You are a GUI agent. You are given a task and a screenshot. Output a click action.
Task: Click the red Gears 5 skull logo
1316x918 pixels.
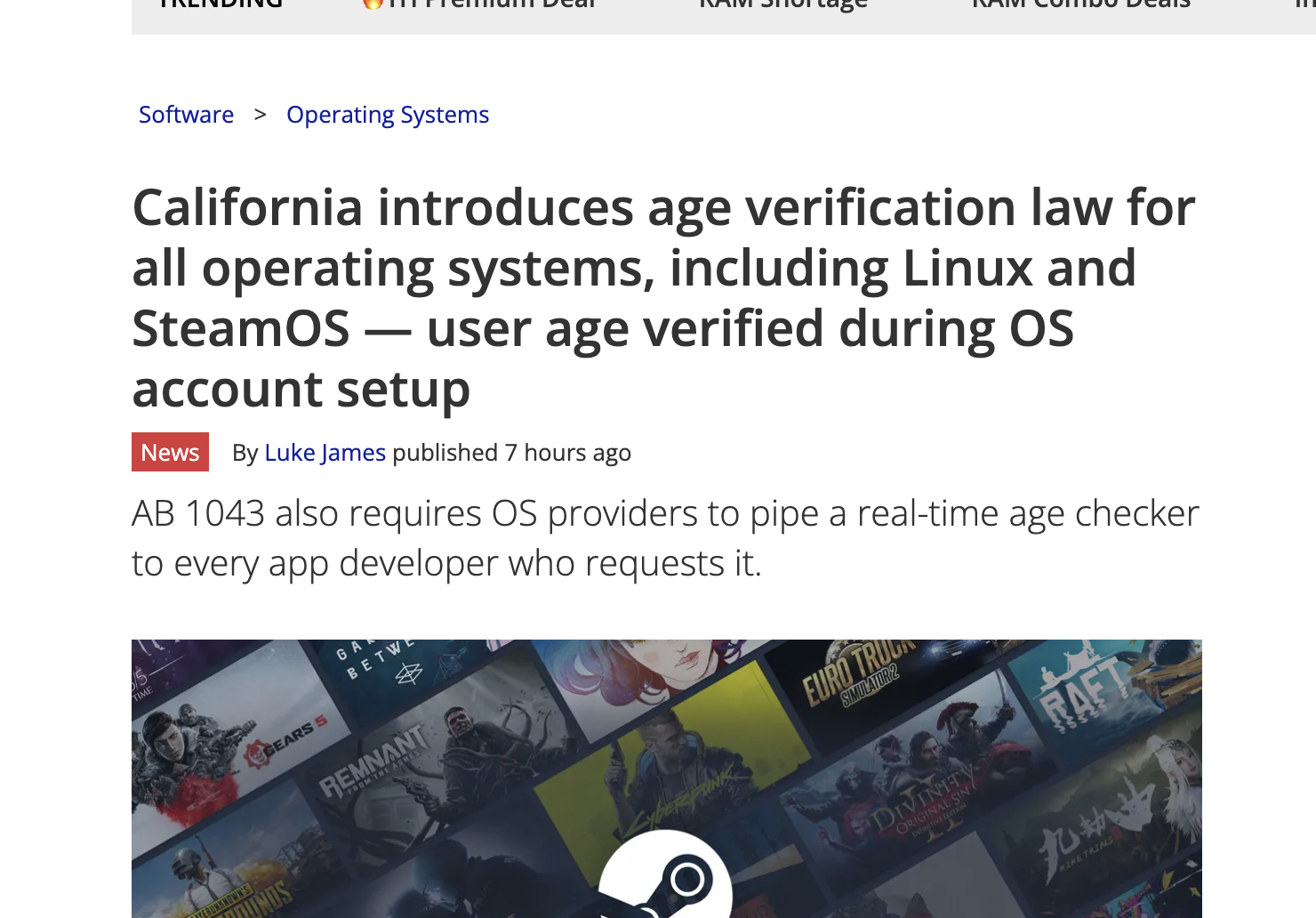[x=259, y=754]
